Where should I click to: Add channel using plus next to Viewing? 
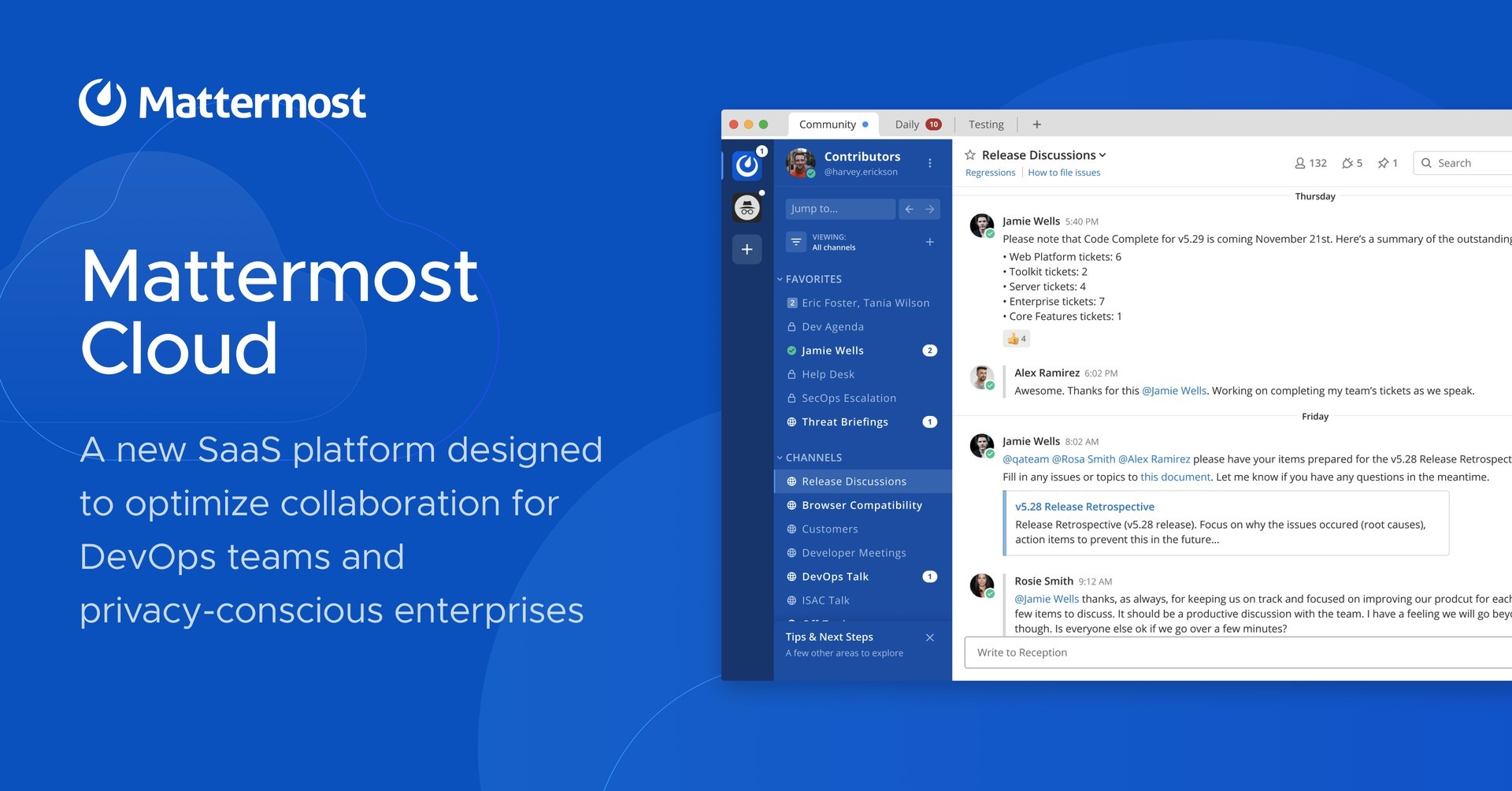pyautogui.click(x=930, y=242)
